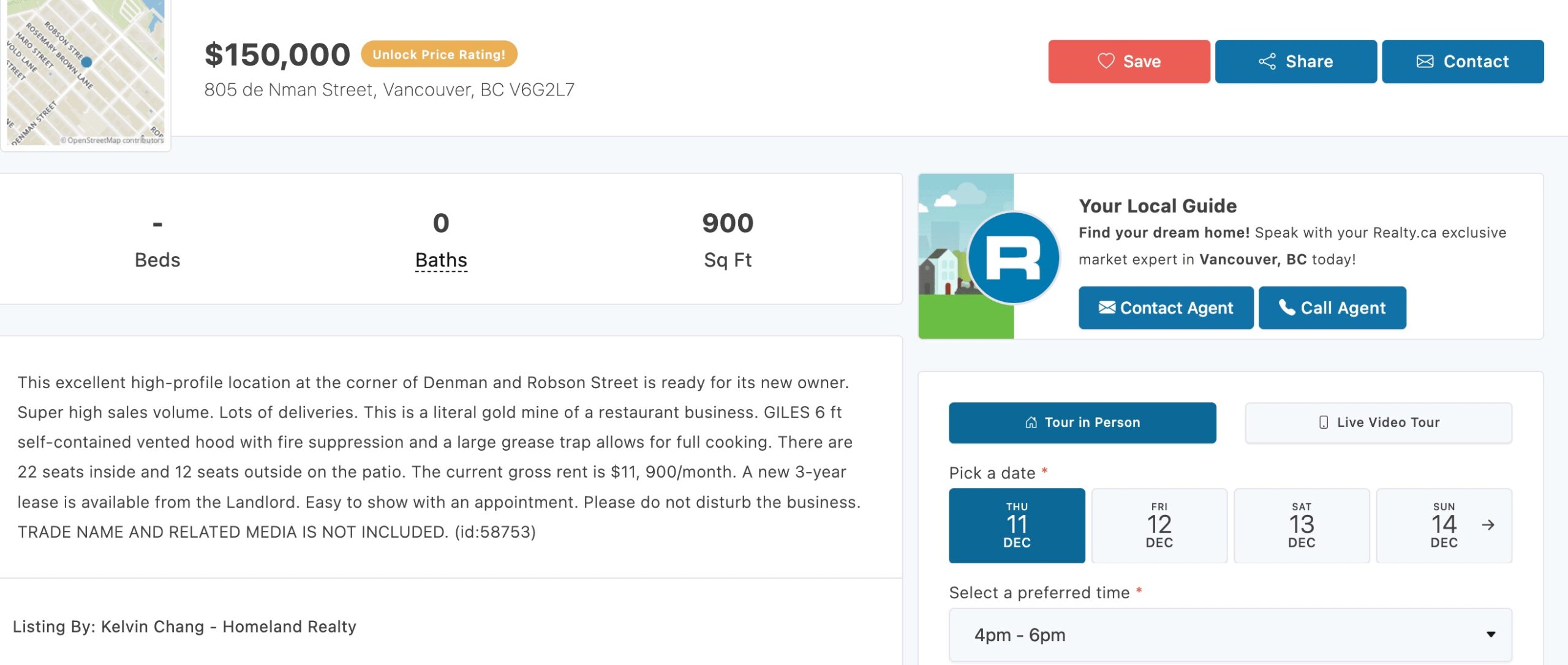The height and width of the screenshot is (665, 1568).
Task: Click the envelope icon on Contact Agent
Action: click(x=1107, y=307)
